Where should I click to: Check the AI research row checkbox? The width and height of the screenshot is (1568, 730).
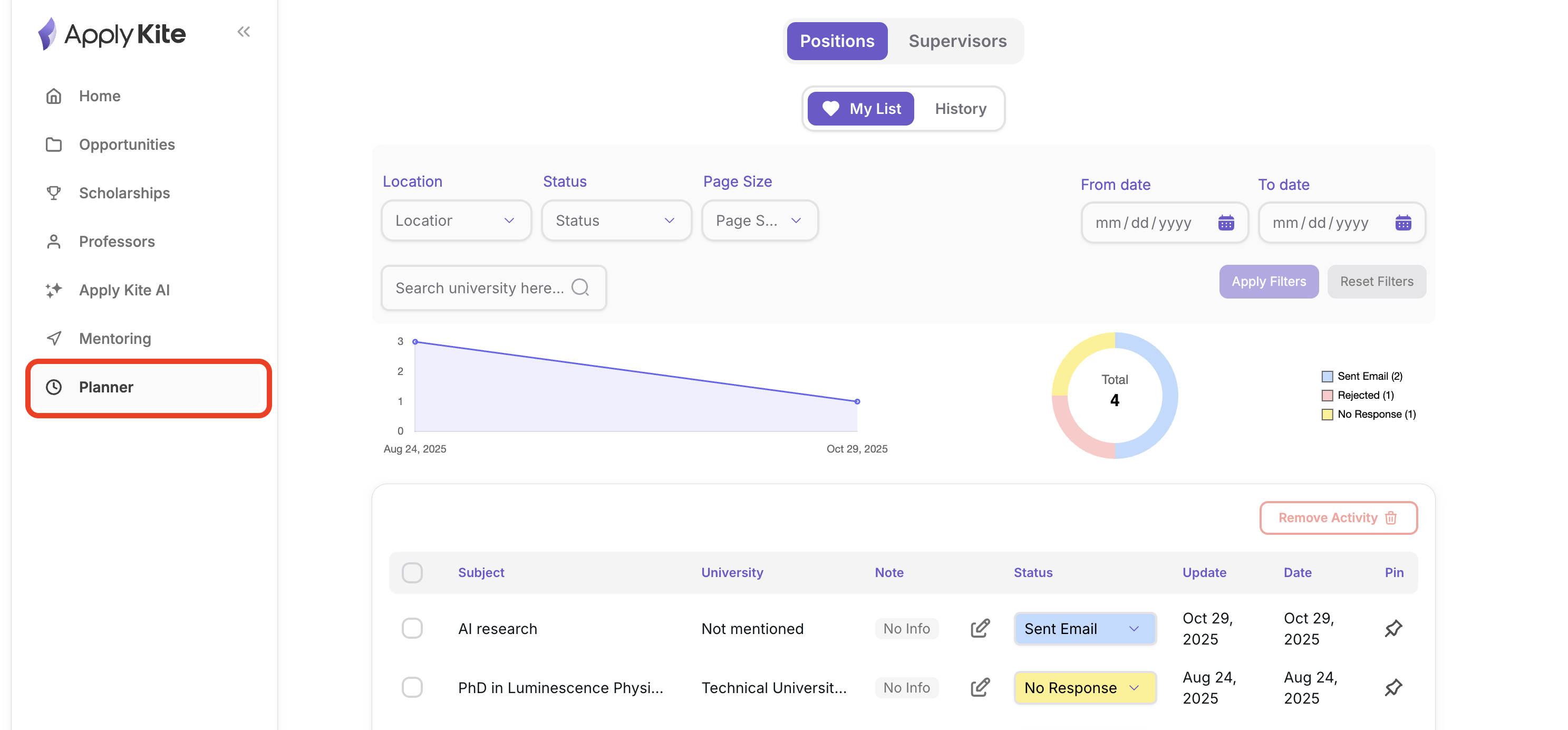(x=413, y=628)
